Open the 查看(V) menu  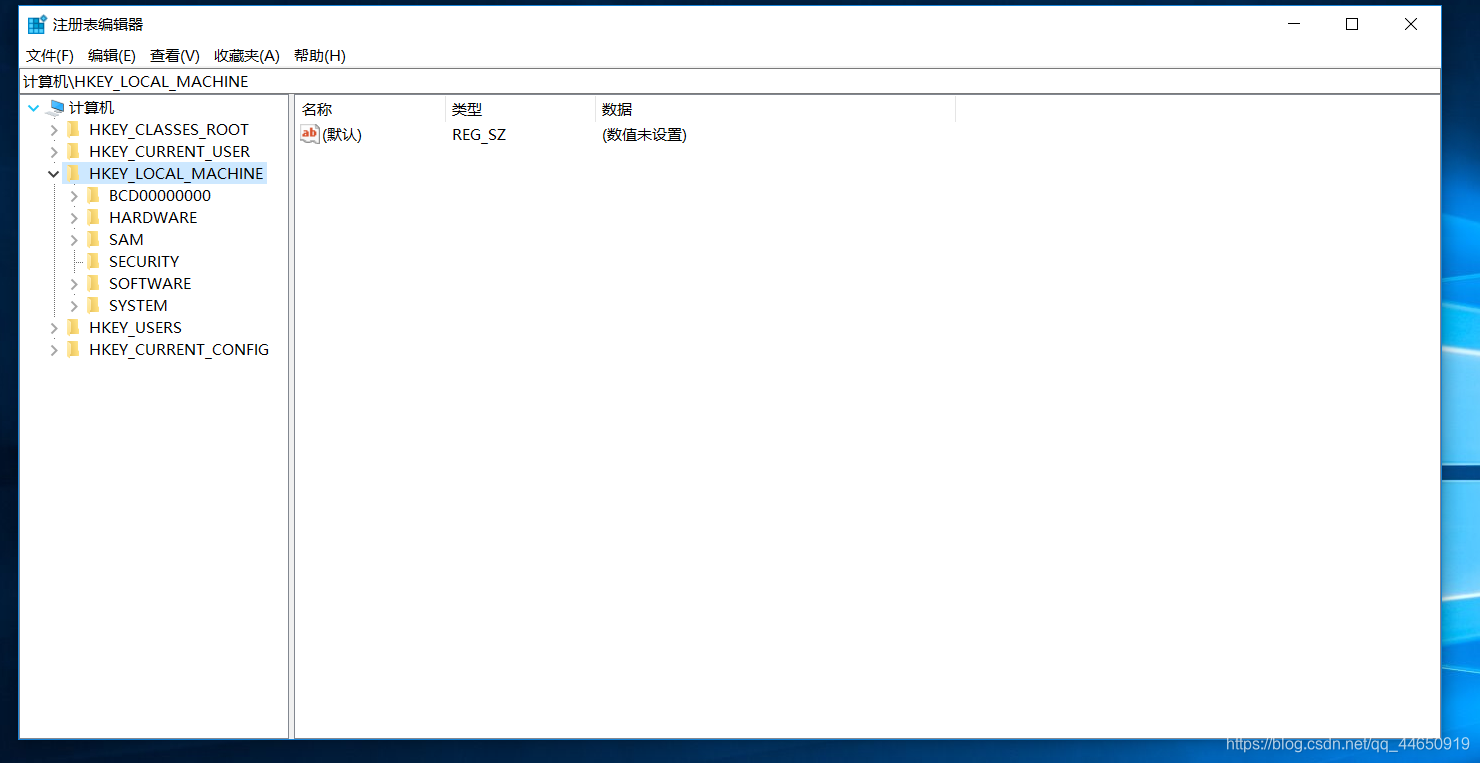coord(175,56)
